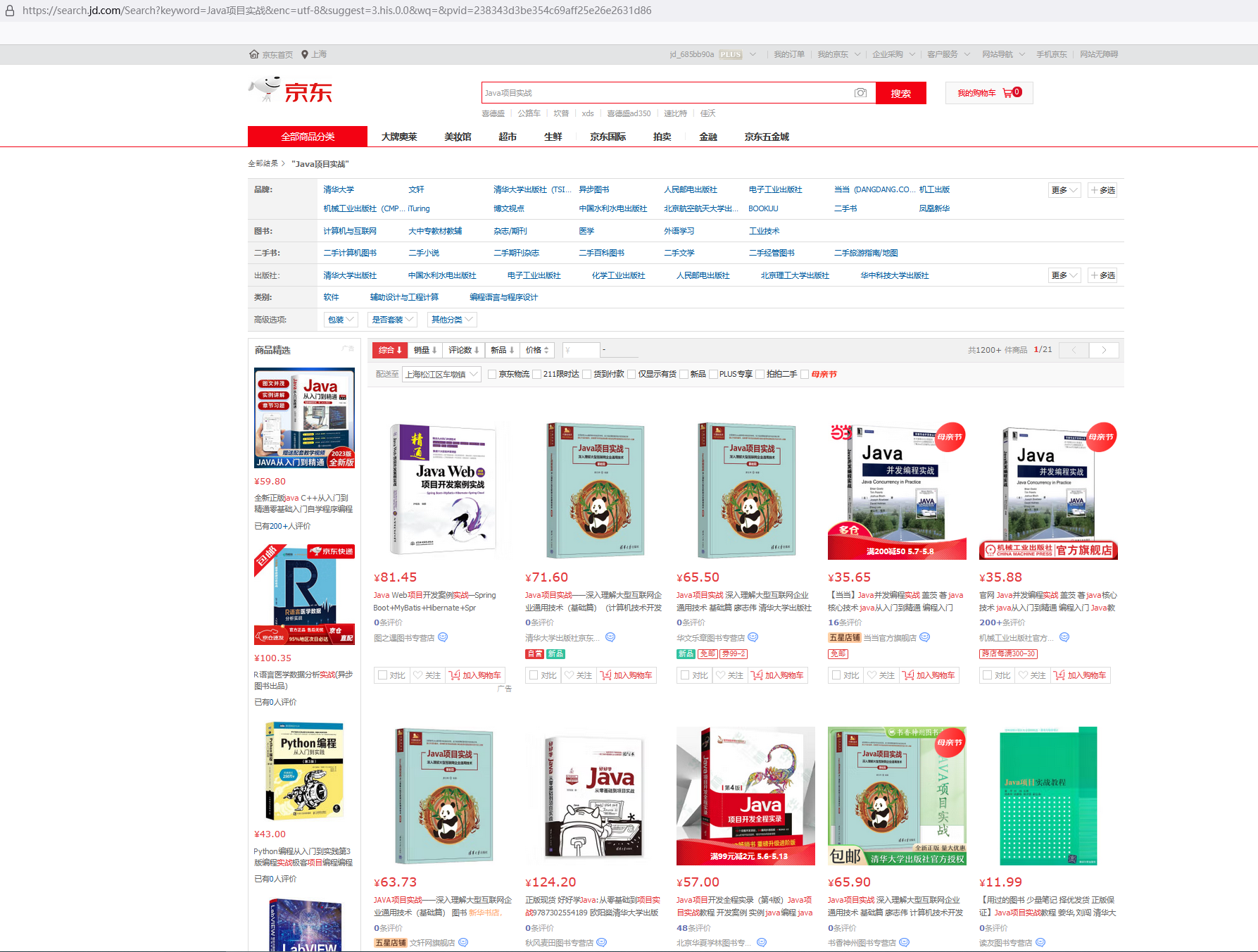Open the 我的京东 top menu dropdown
This screenshot has width=1258, height=952.
[x=838, y=54]
